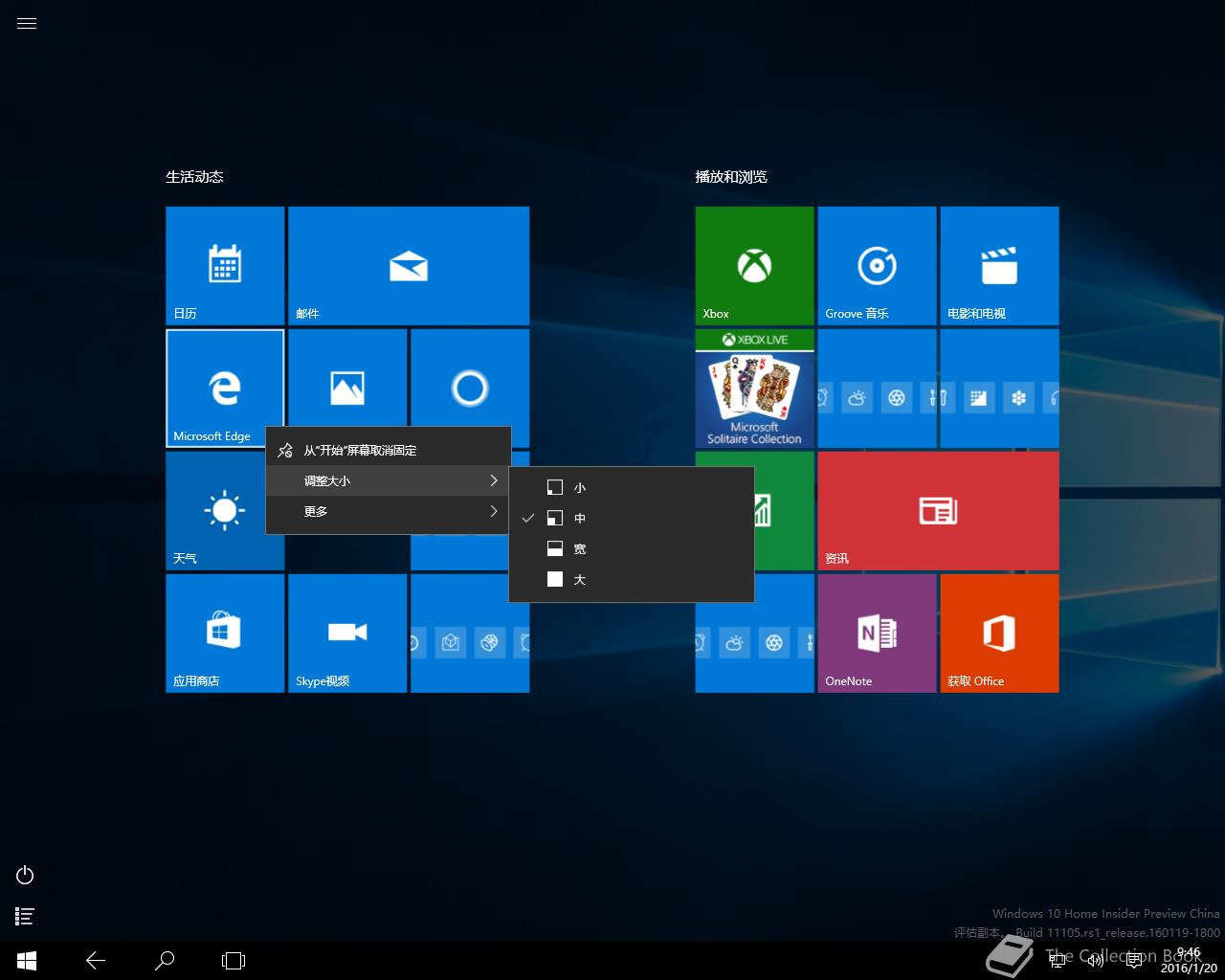
Task: Open the network tray icon
Action: pyautogui.click(x=1057, y=961)
